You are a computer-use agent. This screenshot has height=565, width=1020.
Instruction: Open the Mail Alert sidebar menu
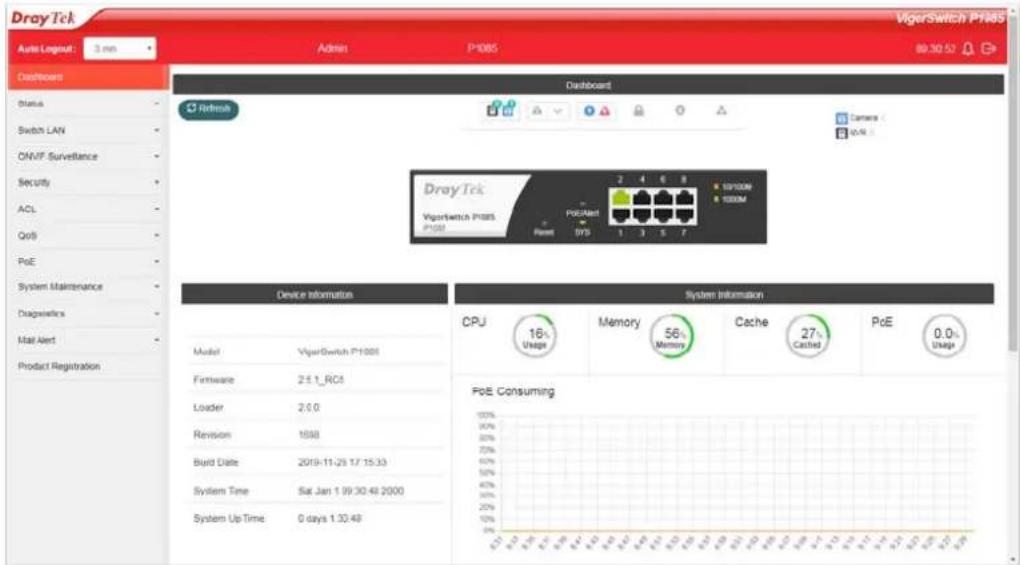click(x=88, y=340)
